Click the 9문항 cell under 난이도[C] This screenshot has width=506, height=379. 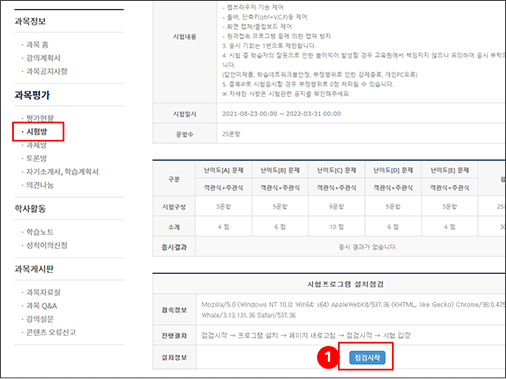337,207
